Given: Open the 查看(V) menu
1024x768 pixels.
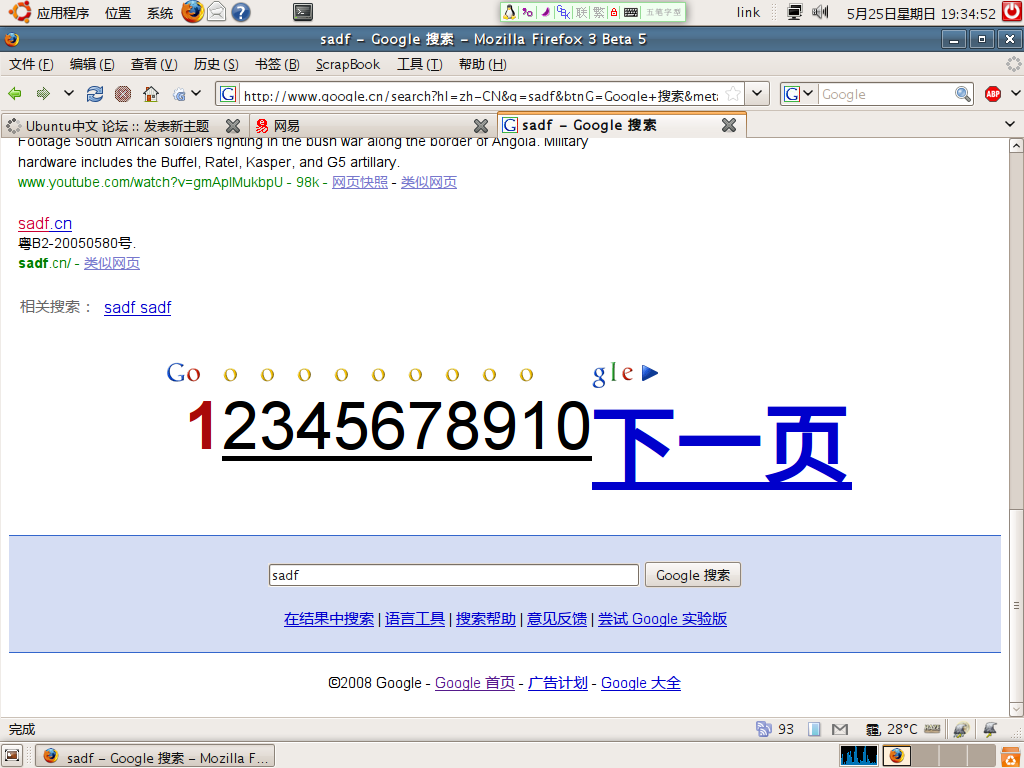Looking at the screenshot, I should coord(154,64).
